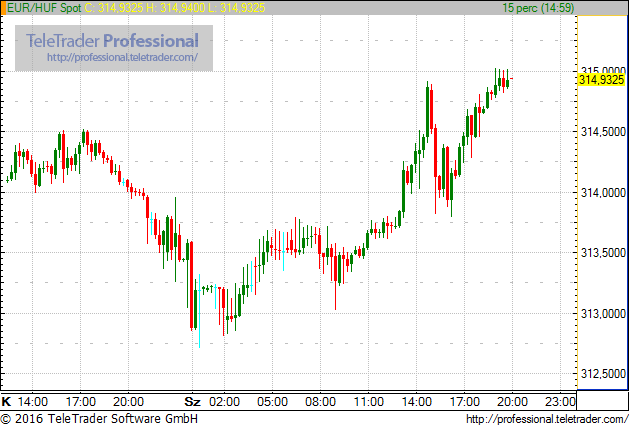Click the low value L: 314,9325 in header

[x=237, y=8]
